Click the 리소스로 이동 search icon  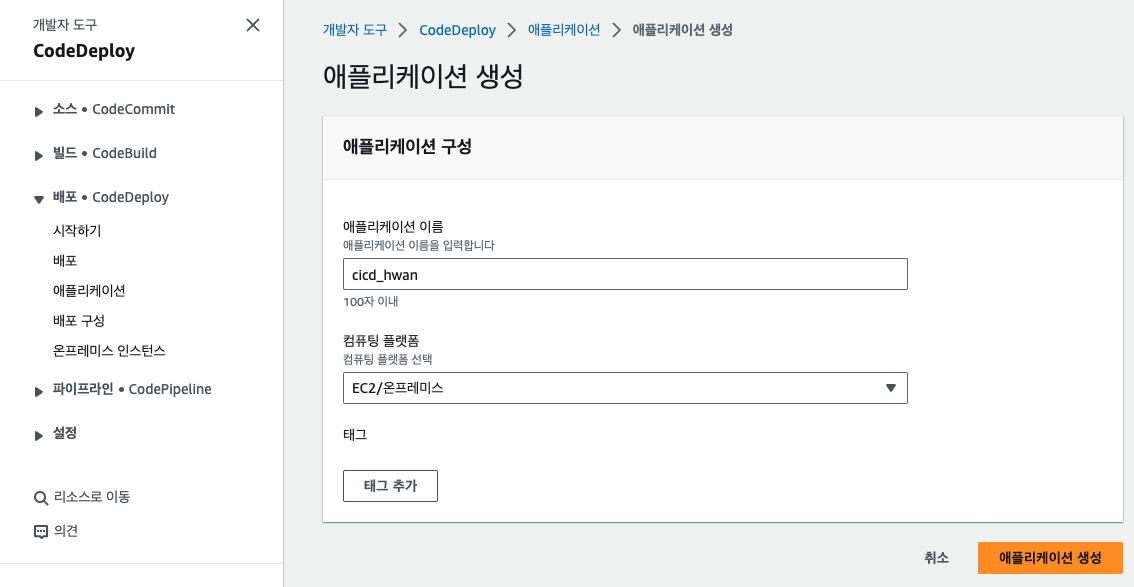pyautogui.click(x=41, y=497)
